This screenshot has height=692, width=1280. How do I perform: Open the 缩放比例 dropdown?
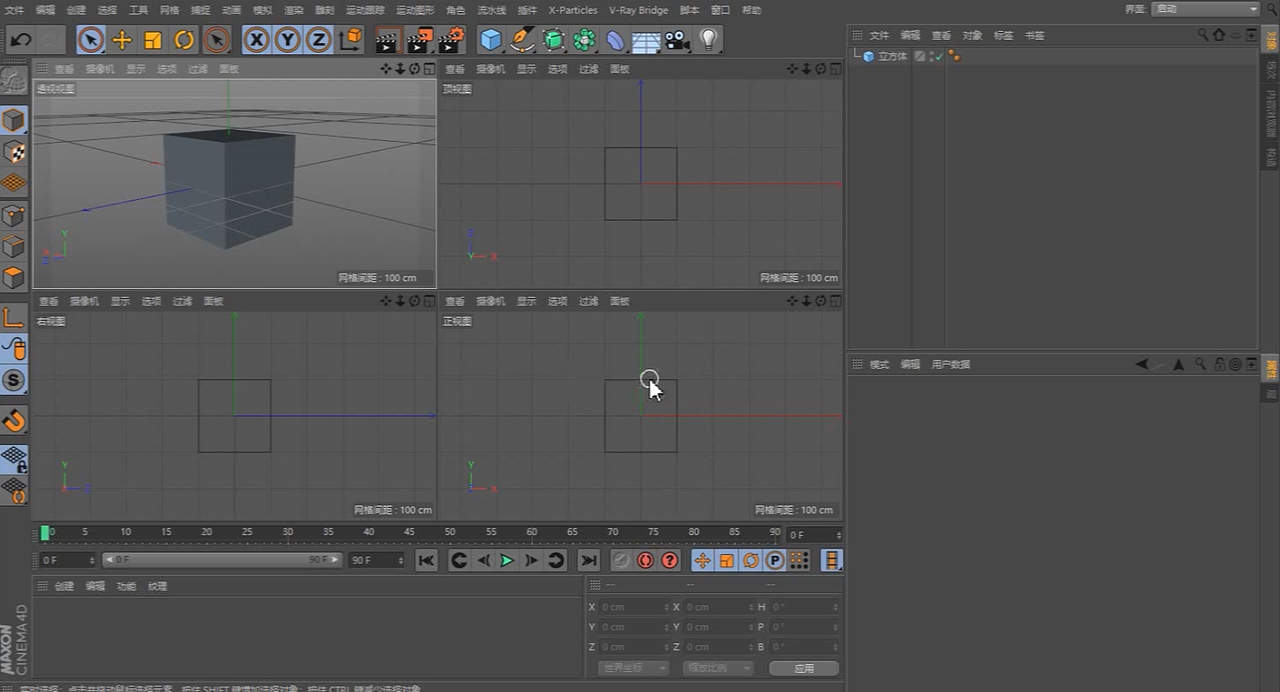tap(718, 668)
